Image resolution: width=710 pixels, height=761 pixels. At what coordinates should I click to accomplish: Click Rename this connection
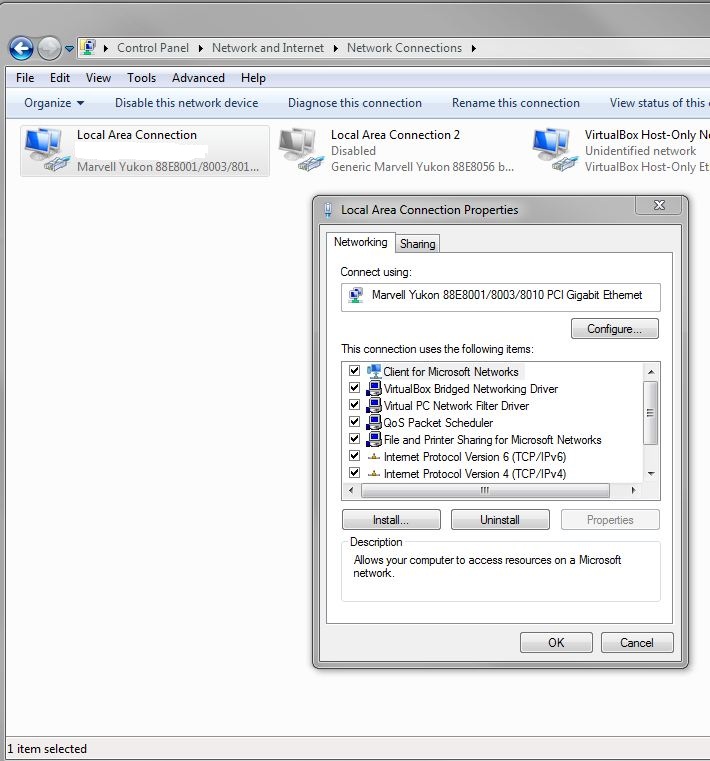[x=516, y=103]
